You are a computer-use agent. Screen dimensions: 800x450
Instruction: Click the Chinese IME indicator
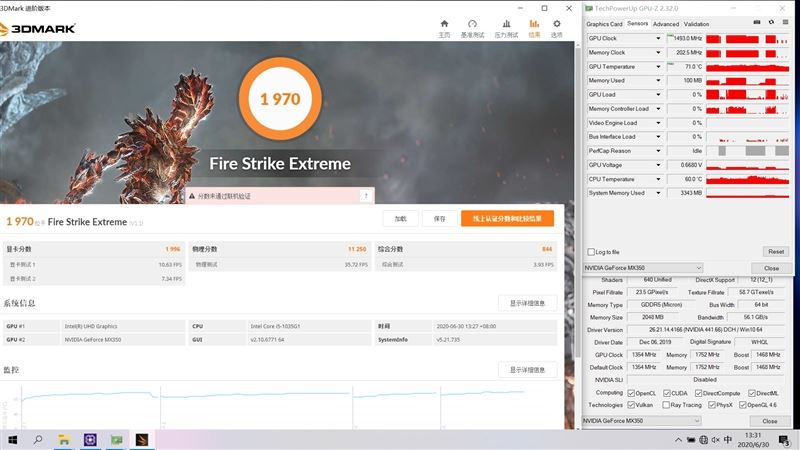728,440
